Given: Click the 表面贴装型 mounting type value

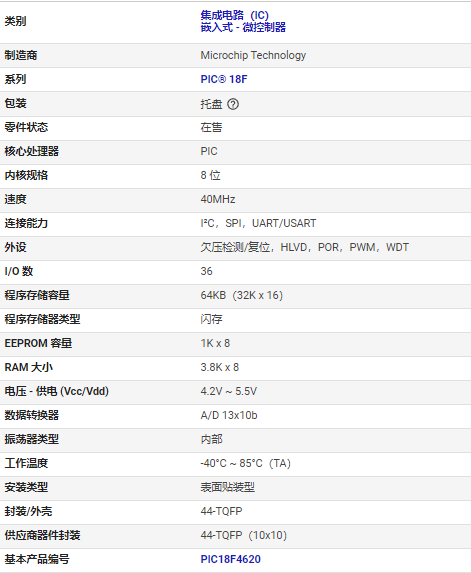Looking at the screenshot, I should click(x=228, y=487).
